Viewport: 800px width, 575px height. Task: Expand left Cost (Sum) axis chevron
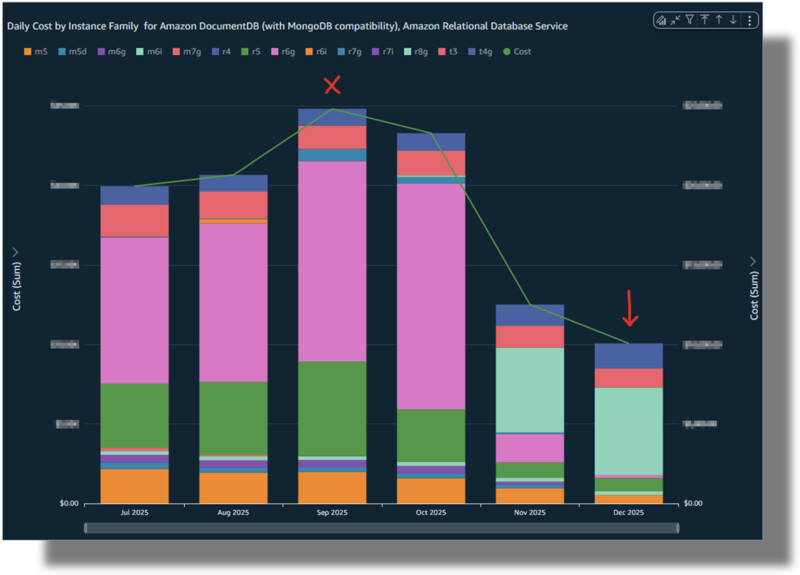15,252
